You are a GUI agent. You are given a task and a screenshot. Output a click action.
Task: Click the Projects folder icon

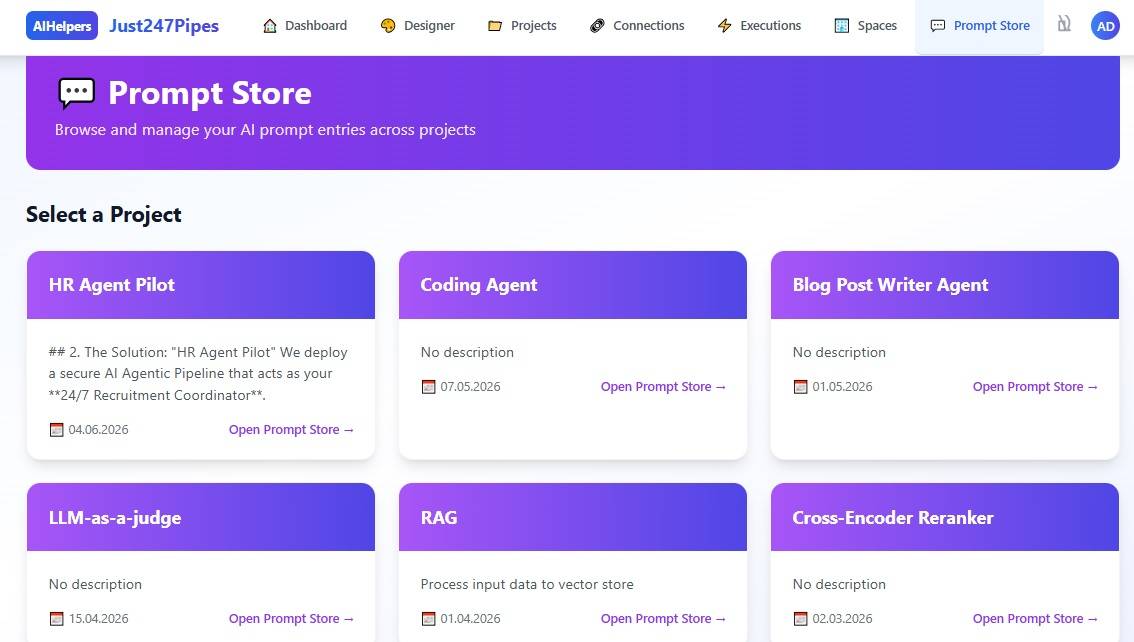[495, 26]
